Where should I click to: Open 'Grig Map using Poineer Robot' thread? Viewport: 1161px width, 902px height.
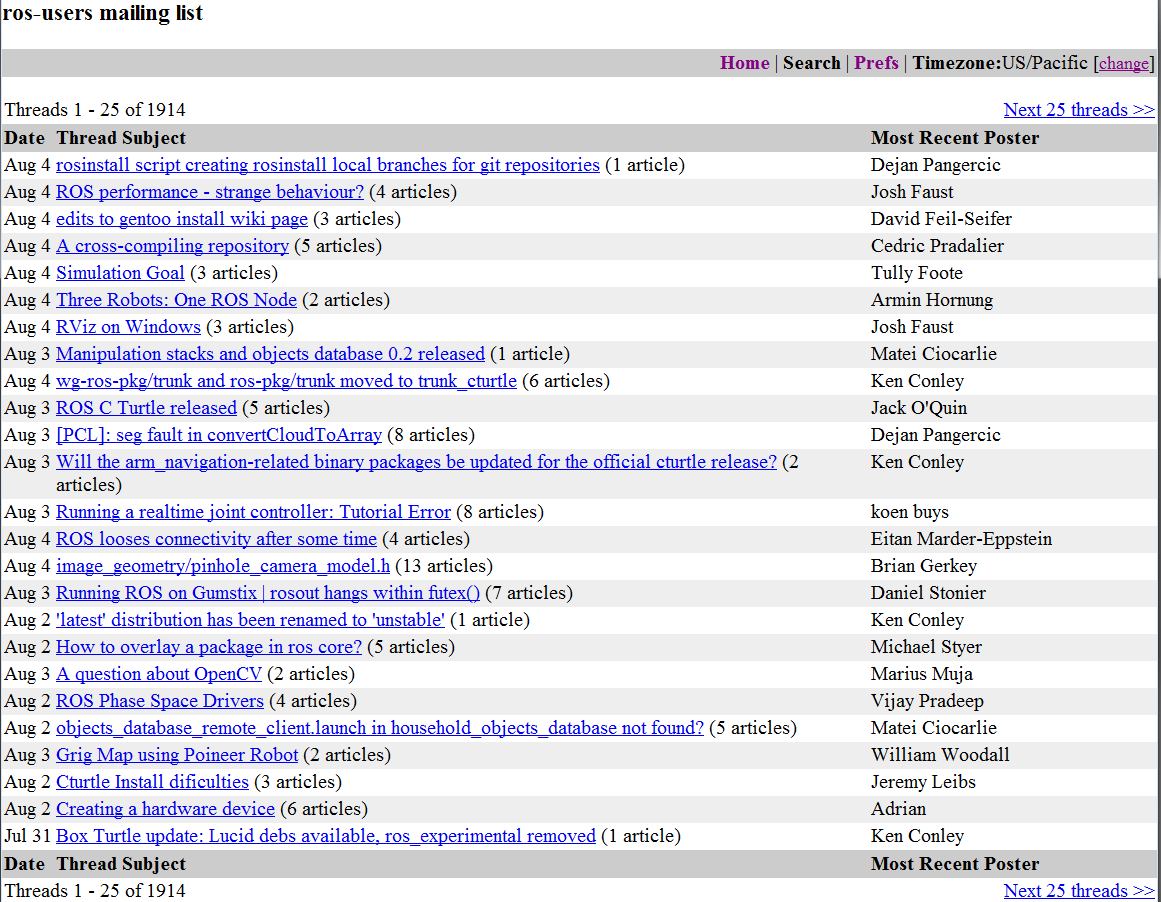pyautogui.click(x=177, y=755)
